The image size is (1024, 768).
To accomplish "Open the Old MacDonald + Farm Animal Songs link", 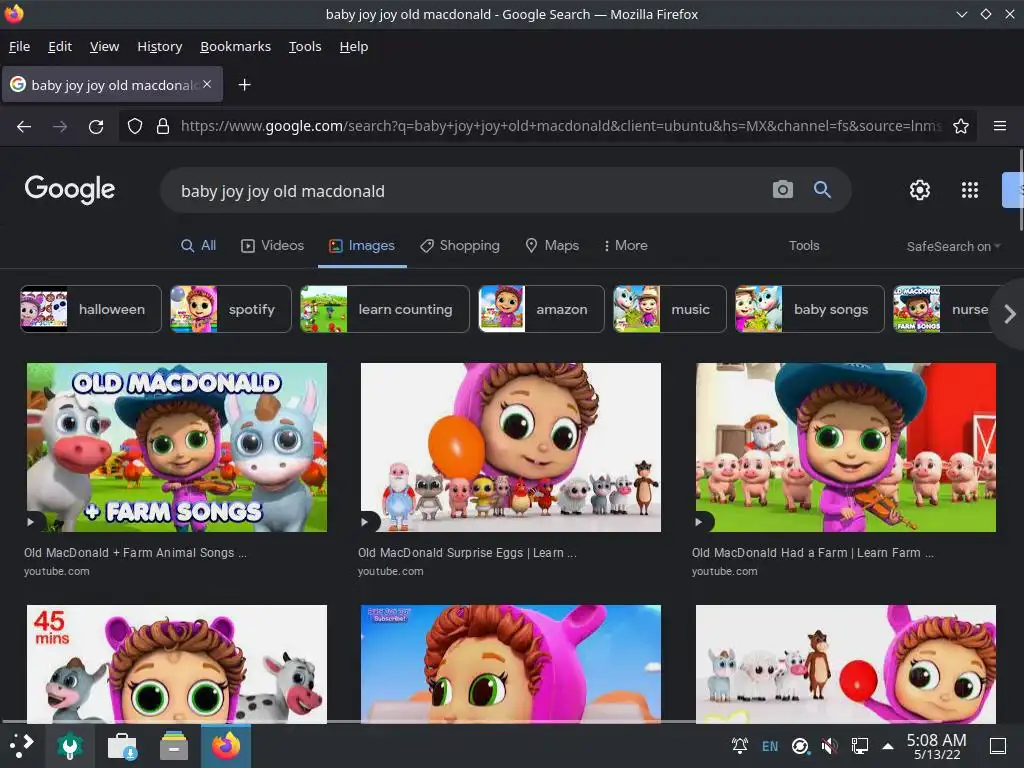I will [135, 552].
